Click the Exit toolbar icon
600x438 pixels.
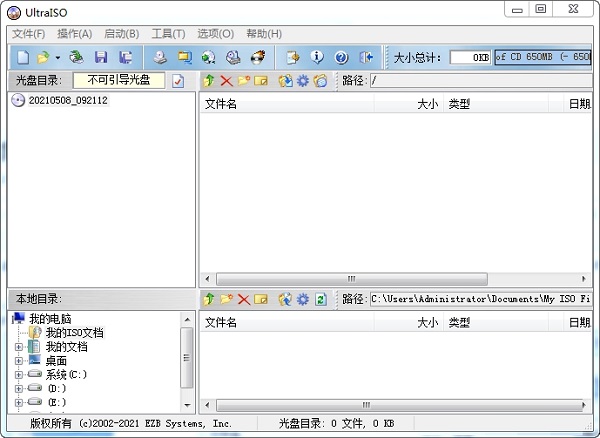[x=366, y=58]
